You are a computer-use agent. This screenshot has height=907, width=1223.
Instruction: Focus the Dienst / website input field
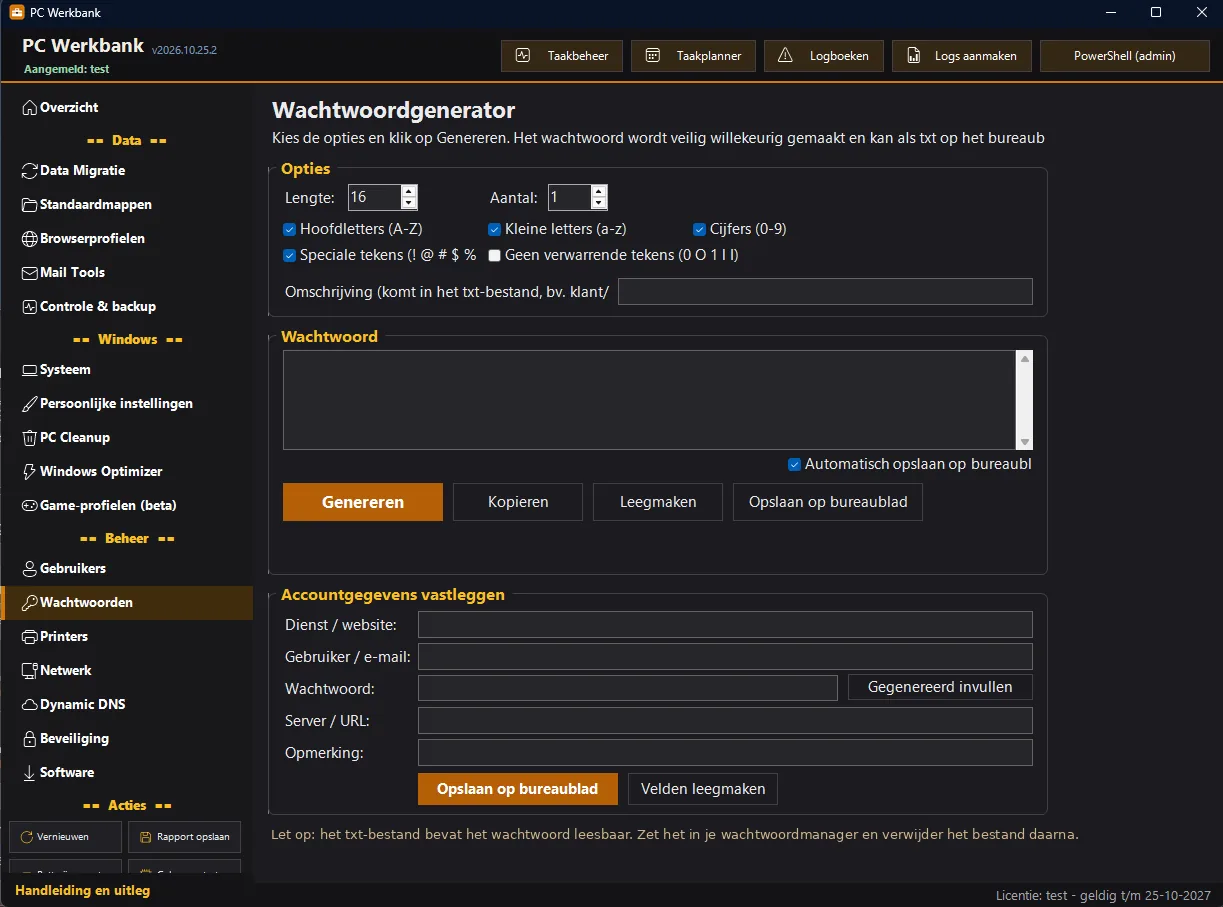[725, 625]
